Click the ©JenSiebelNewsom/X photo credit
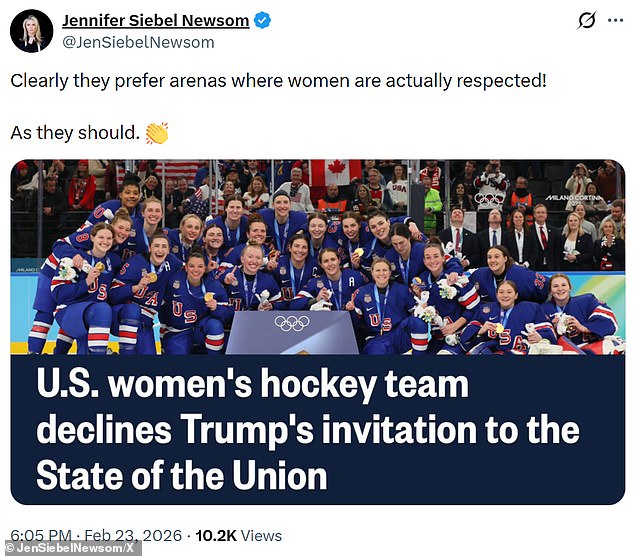The height and width of the screenshot is (556, 634). click(72, 548)
